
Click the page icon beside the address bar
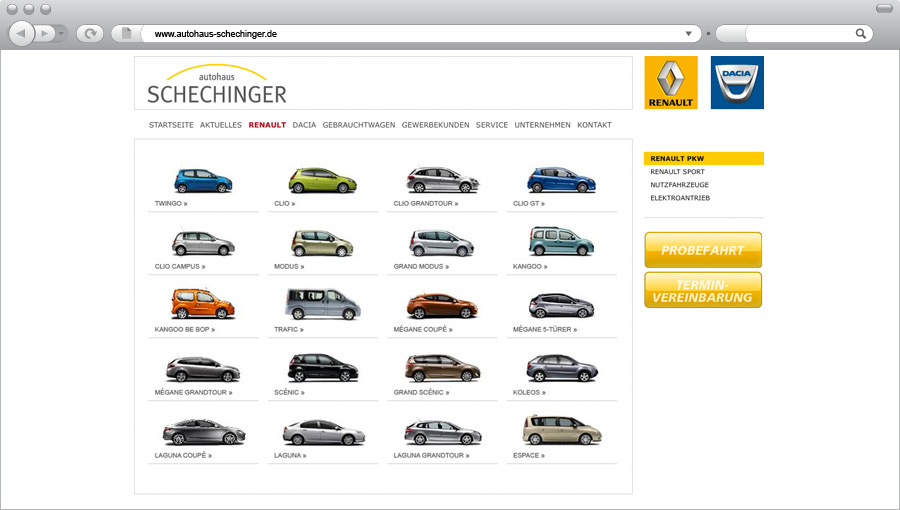tap(127, 33)
